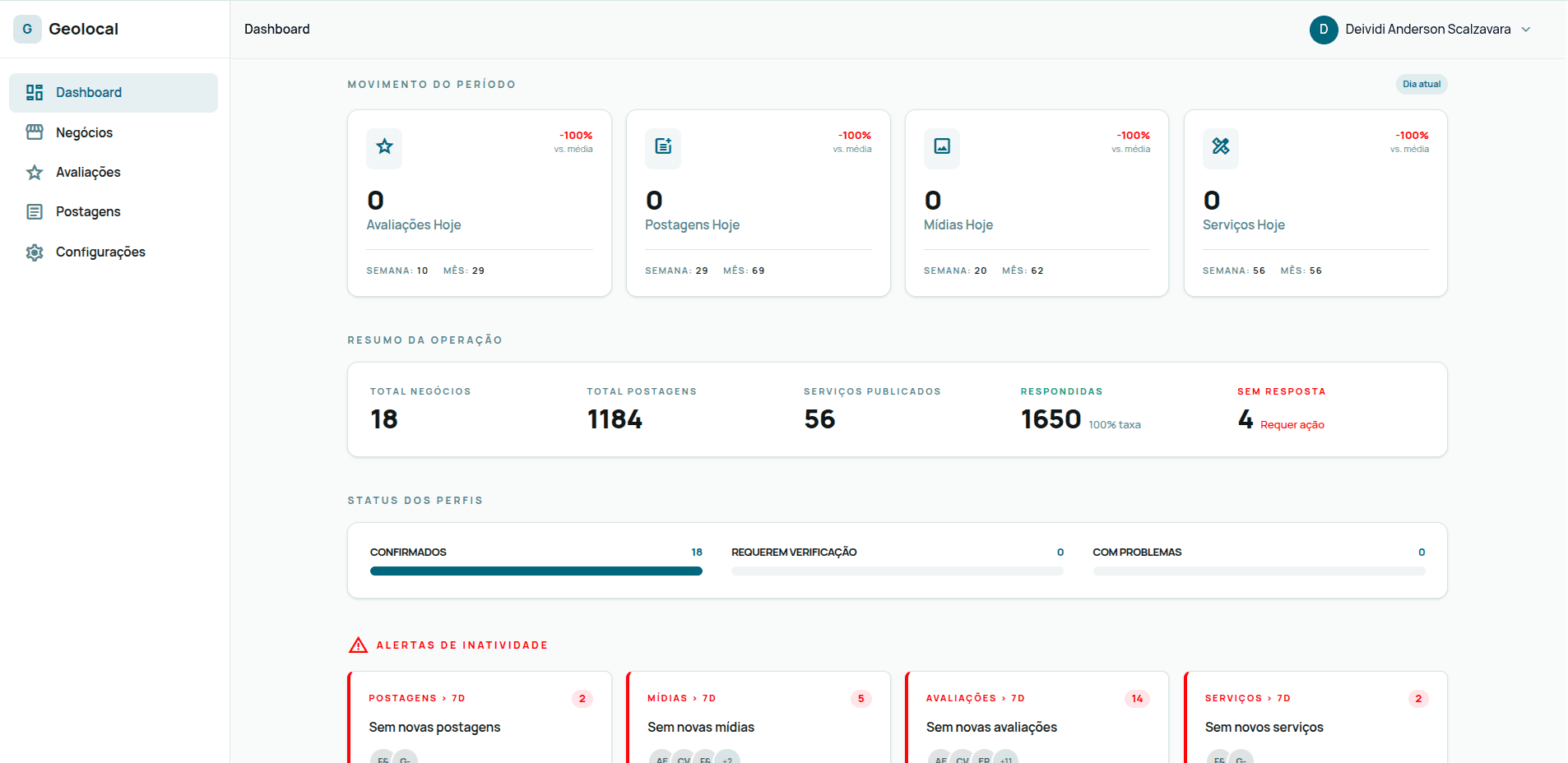Click the image icon on Mídias Hoje card
Screen dimensions: 1568x763
pyautogui.click(x=942, y=148)
